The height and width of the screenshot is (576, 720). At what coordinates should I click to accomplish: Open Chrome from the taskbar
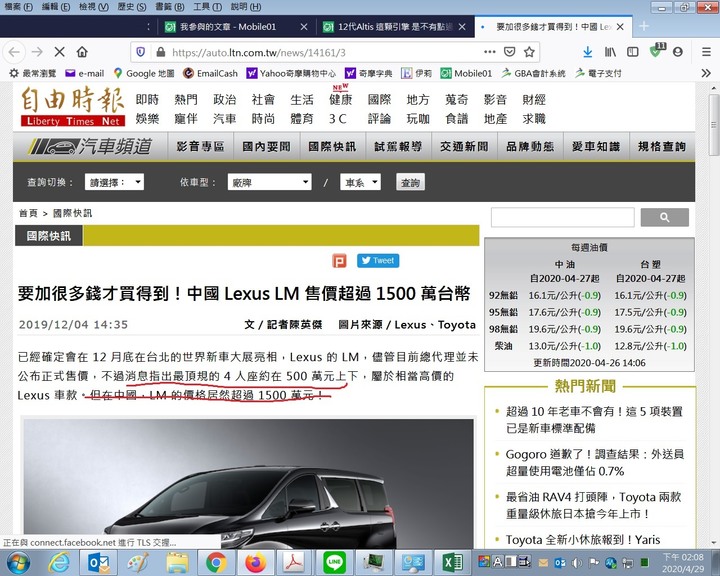216,563
